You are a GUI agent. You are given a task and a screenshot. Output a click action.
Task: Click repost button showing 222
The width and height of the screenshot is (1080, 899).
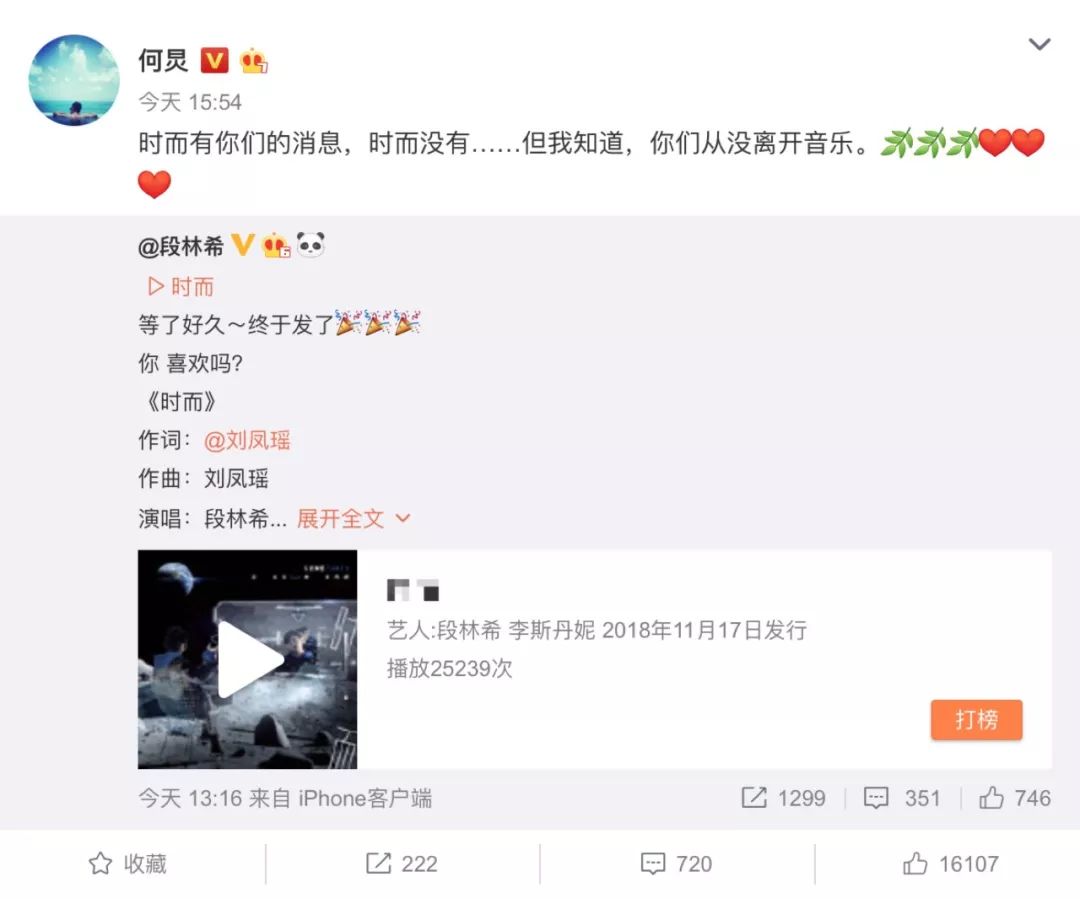coord(402,863)
